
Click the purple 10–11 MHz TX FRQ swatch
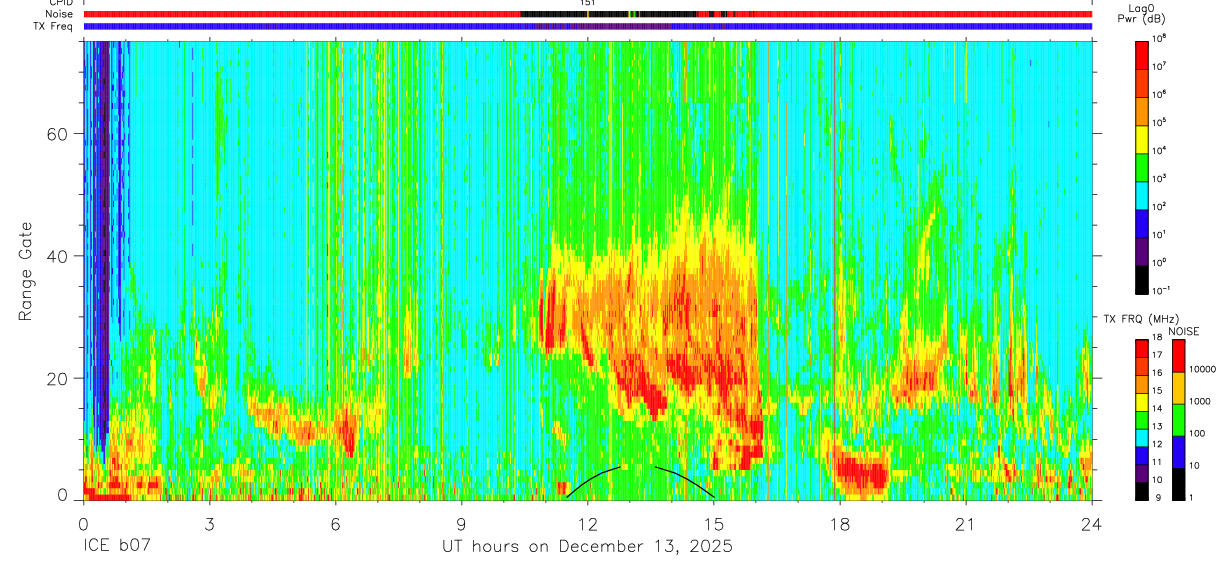point(1143,473)
